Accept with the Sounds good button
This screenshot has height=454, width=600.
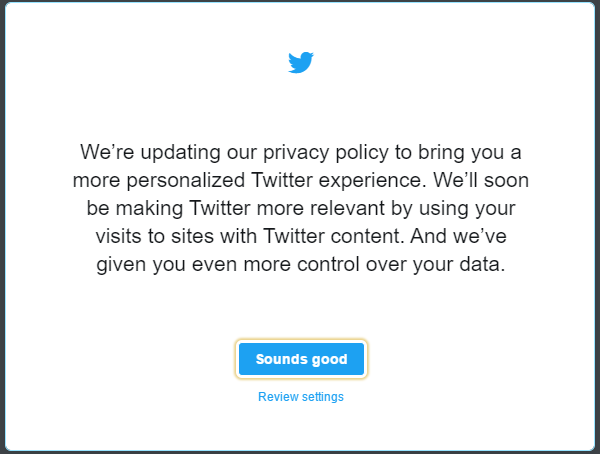(x=301, y=359)
